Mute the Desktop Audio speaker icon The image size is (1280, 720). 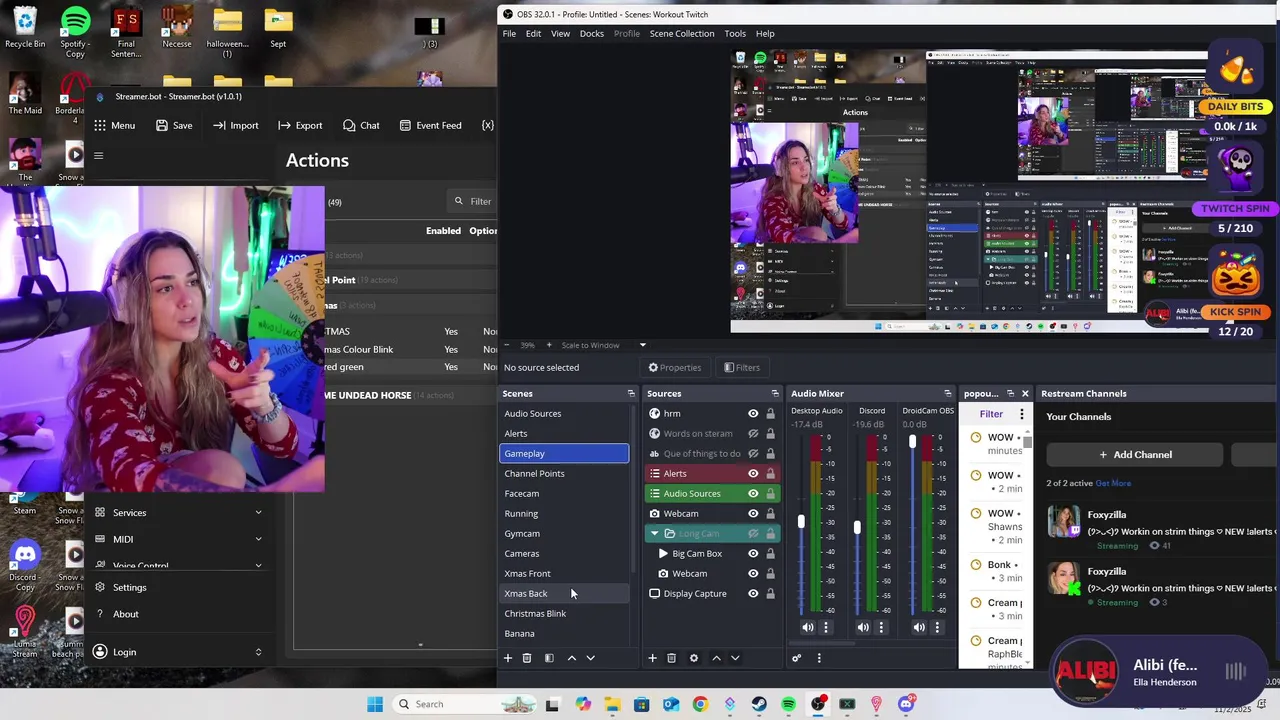808,627
